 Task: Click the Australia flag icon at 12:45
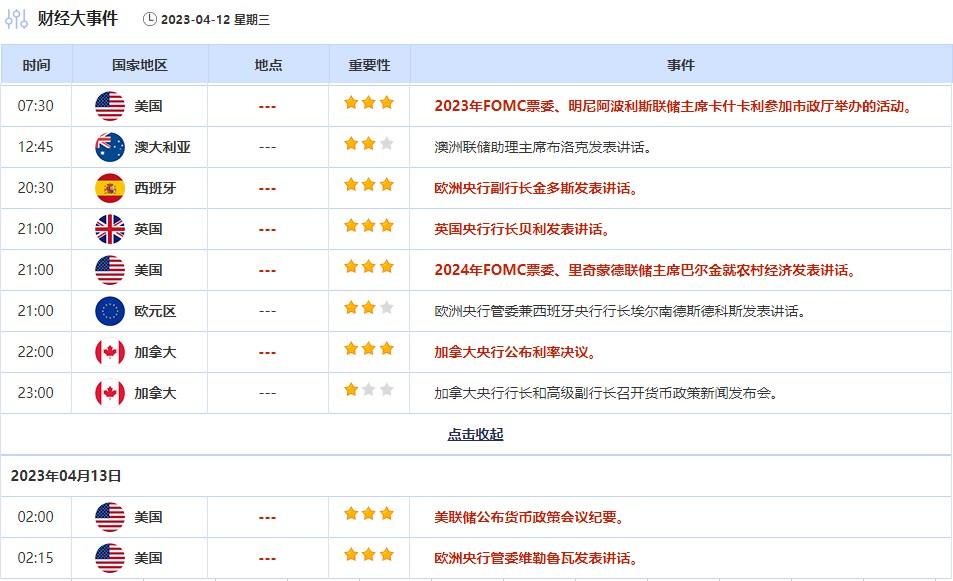[110, 147]
